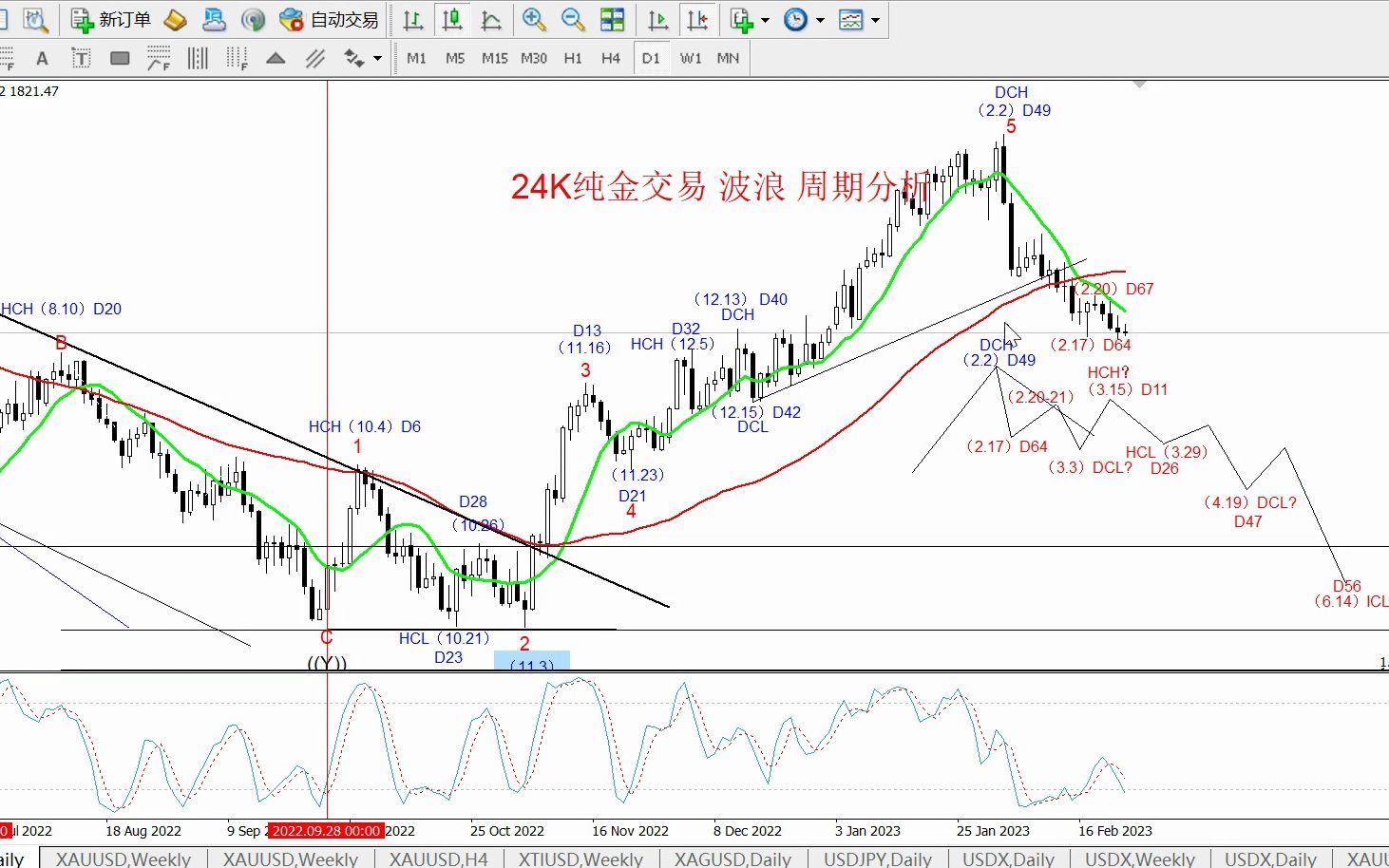Select the Text Label (T) tool
1389x868 pixels.
pyautogui.click(x=81, y=58)
